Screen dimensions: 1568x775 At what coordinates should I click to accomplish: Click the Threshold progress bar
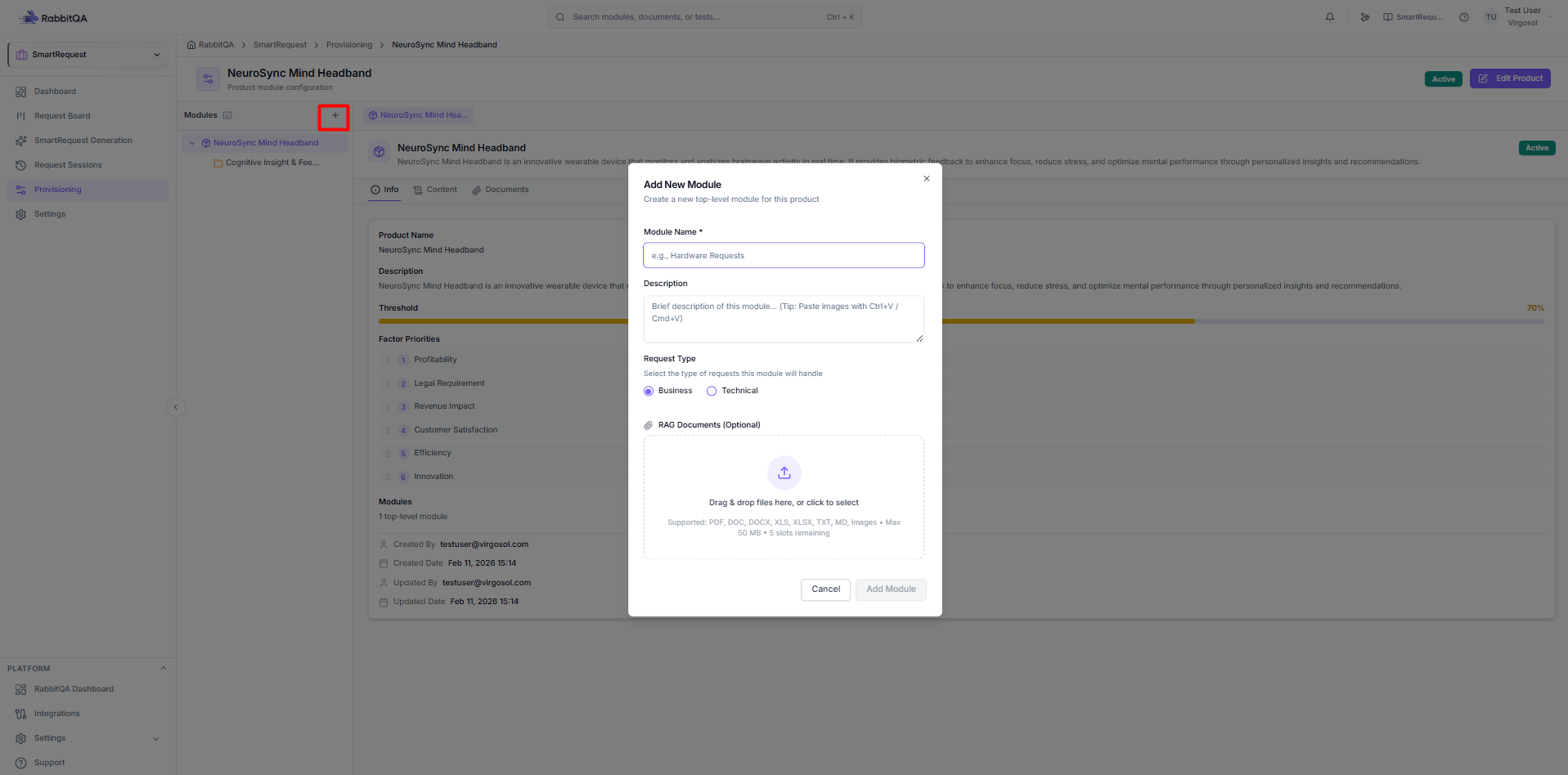[x=961, y=321]
